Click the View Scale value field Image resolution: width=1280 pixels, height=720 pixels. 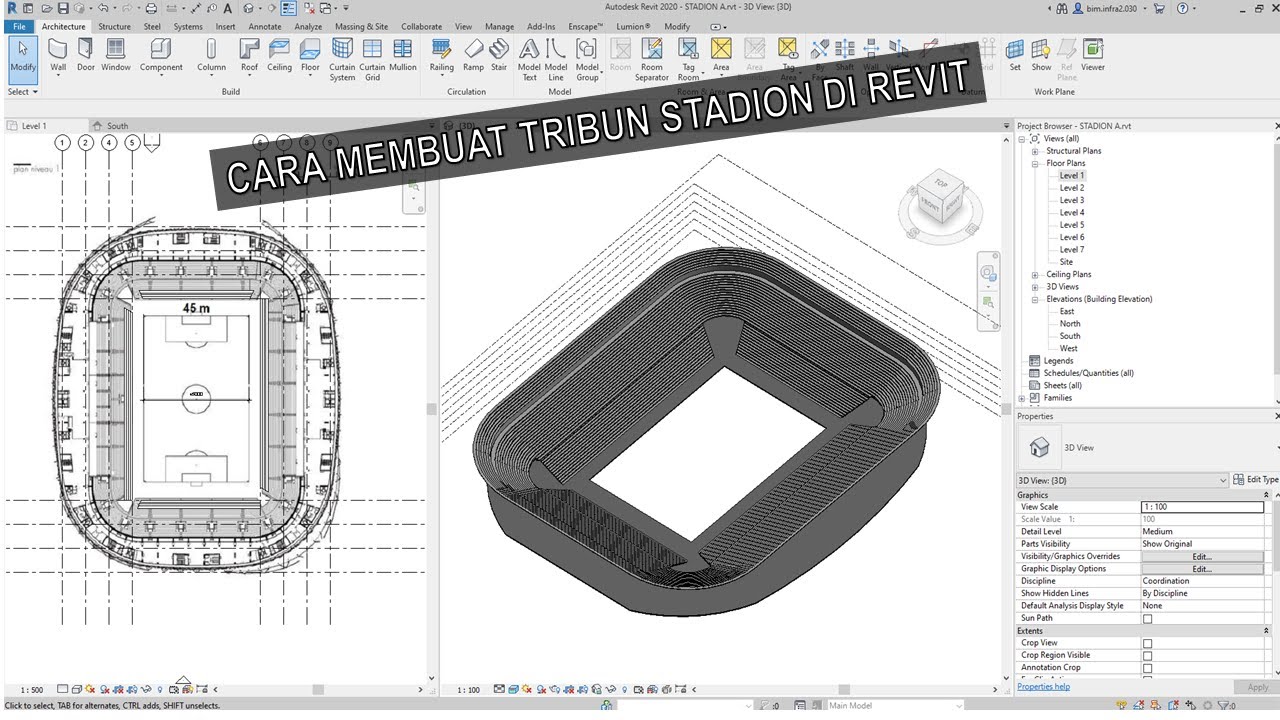pyautogui.click(x=1203, y=507)
